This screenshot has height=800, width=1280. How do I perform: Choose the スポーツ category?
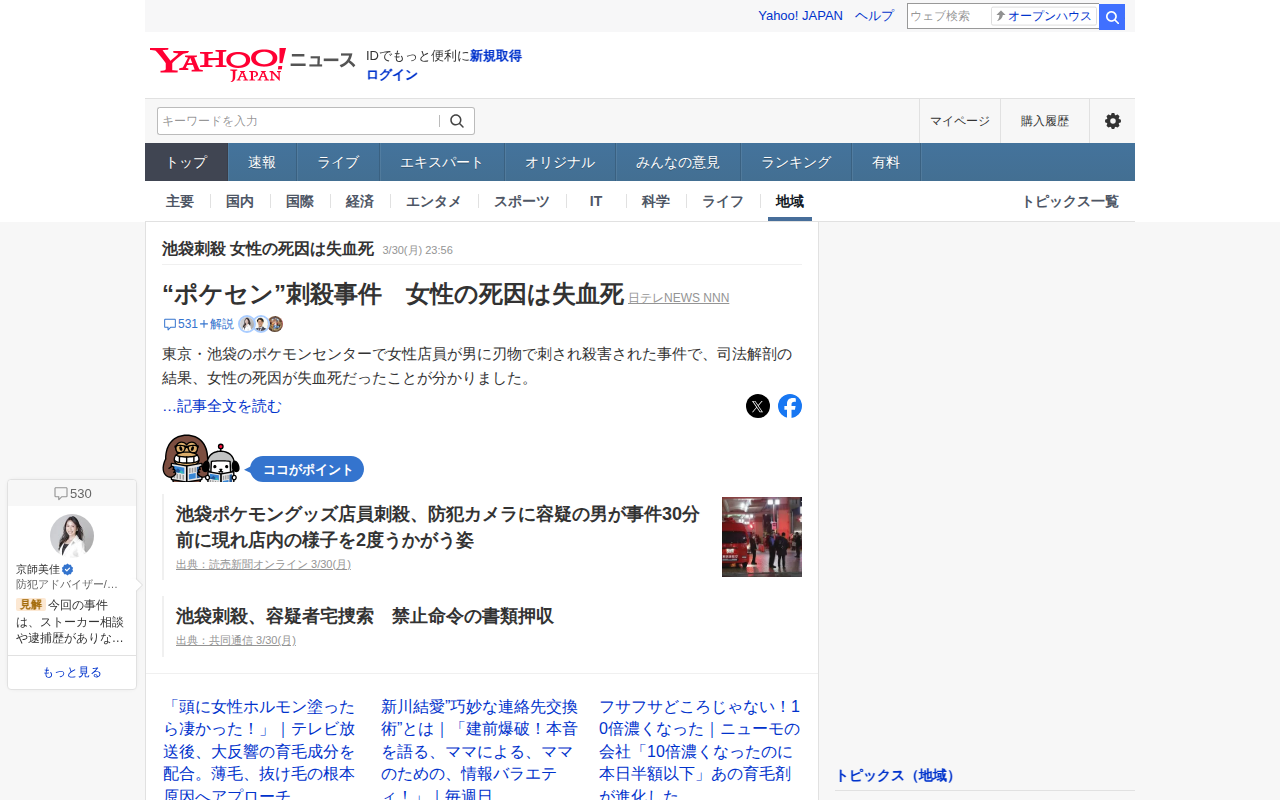[x=522, y=201]
